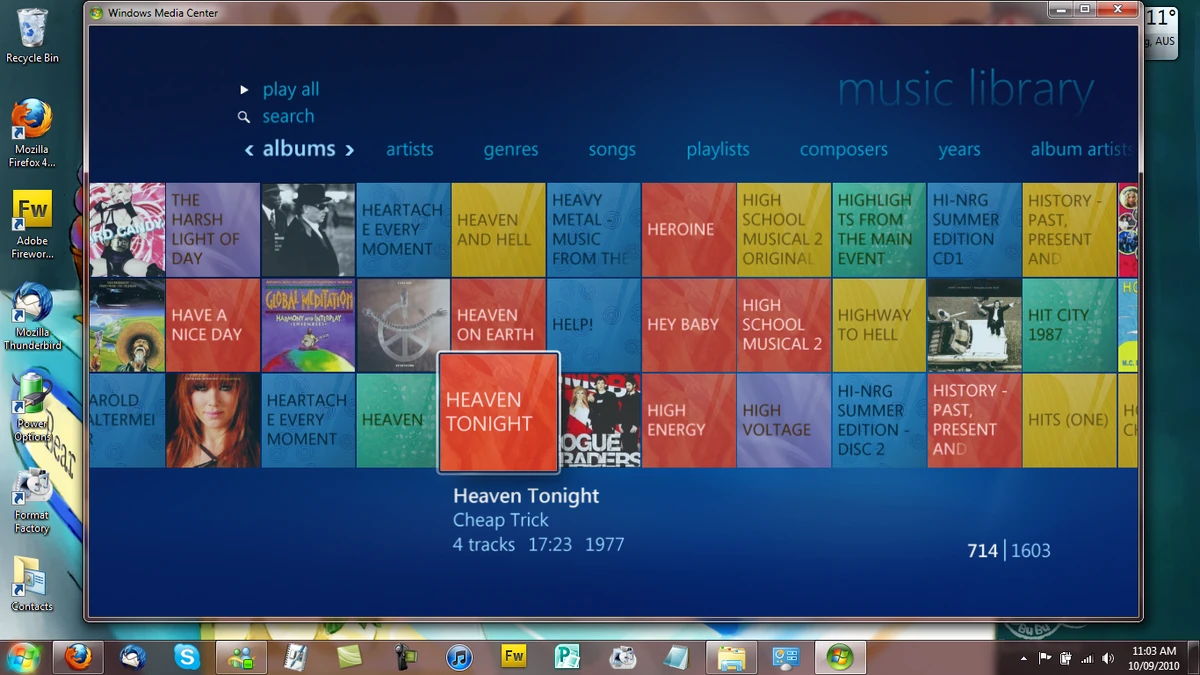Open Adobe Fireworks from the taskbar
The image size is (1200, 675).
[x=513, y=657]
